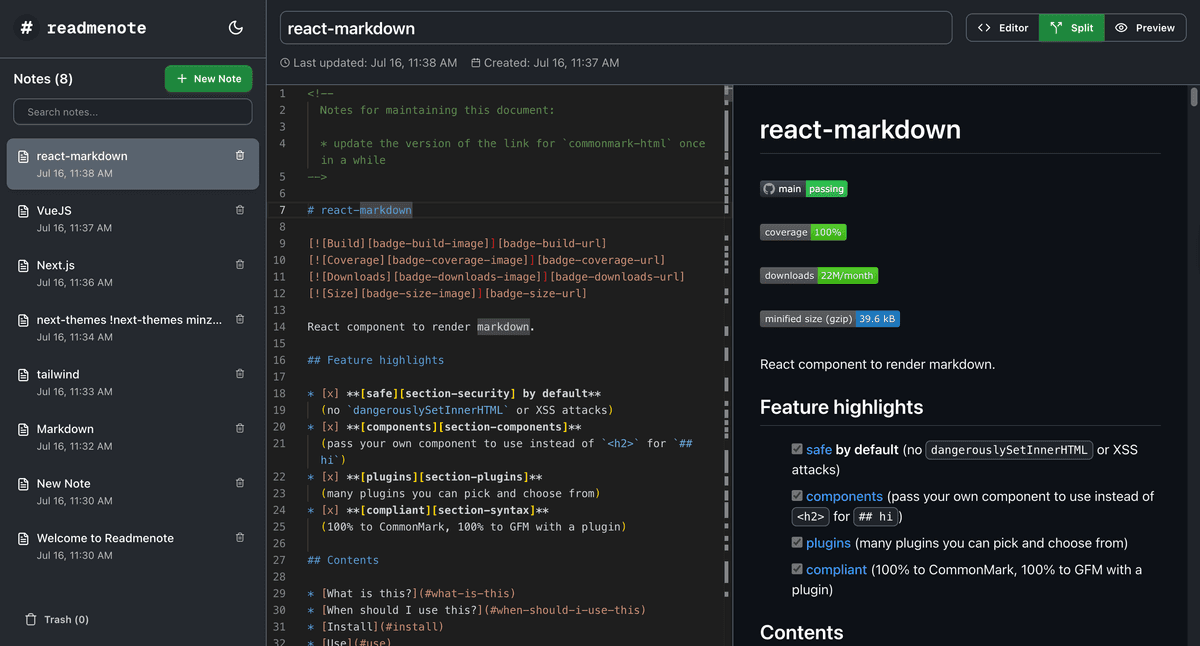Edit the react-markdown title field
This screenshot has width=1200, height=646.
click(x=615, y=28)
